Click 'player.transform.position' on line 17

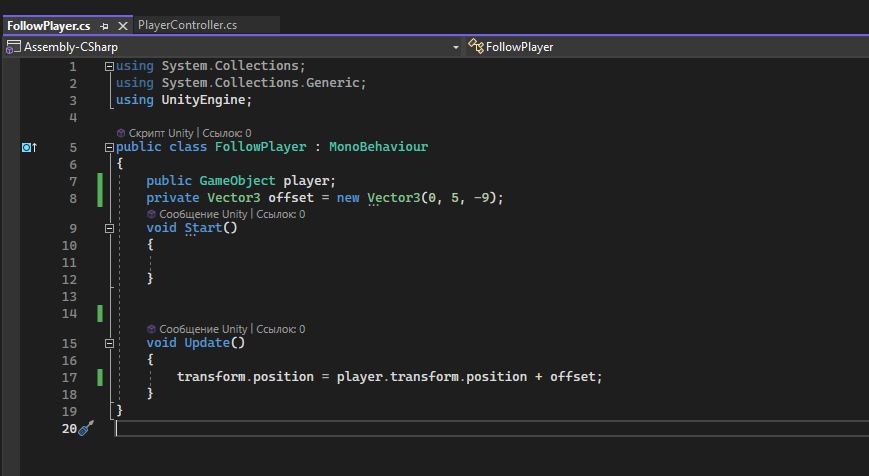432,377
